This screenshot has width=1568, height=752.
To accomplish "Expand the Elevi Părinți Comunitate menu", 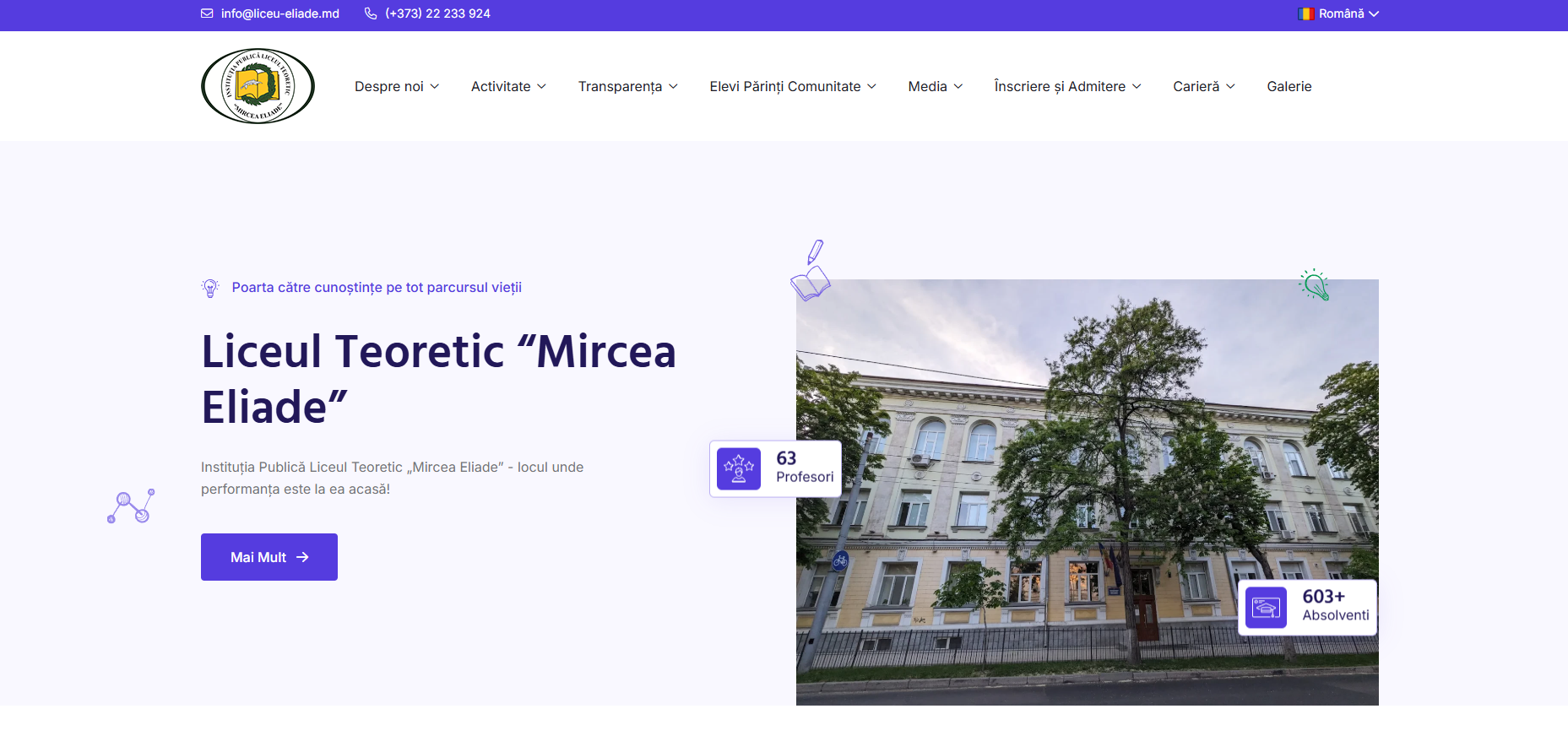I will coord(792,86).
